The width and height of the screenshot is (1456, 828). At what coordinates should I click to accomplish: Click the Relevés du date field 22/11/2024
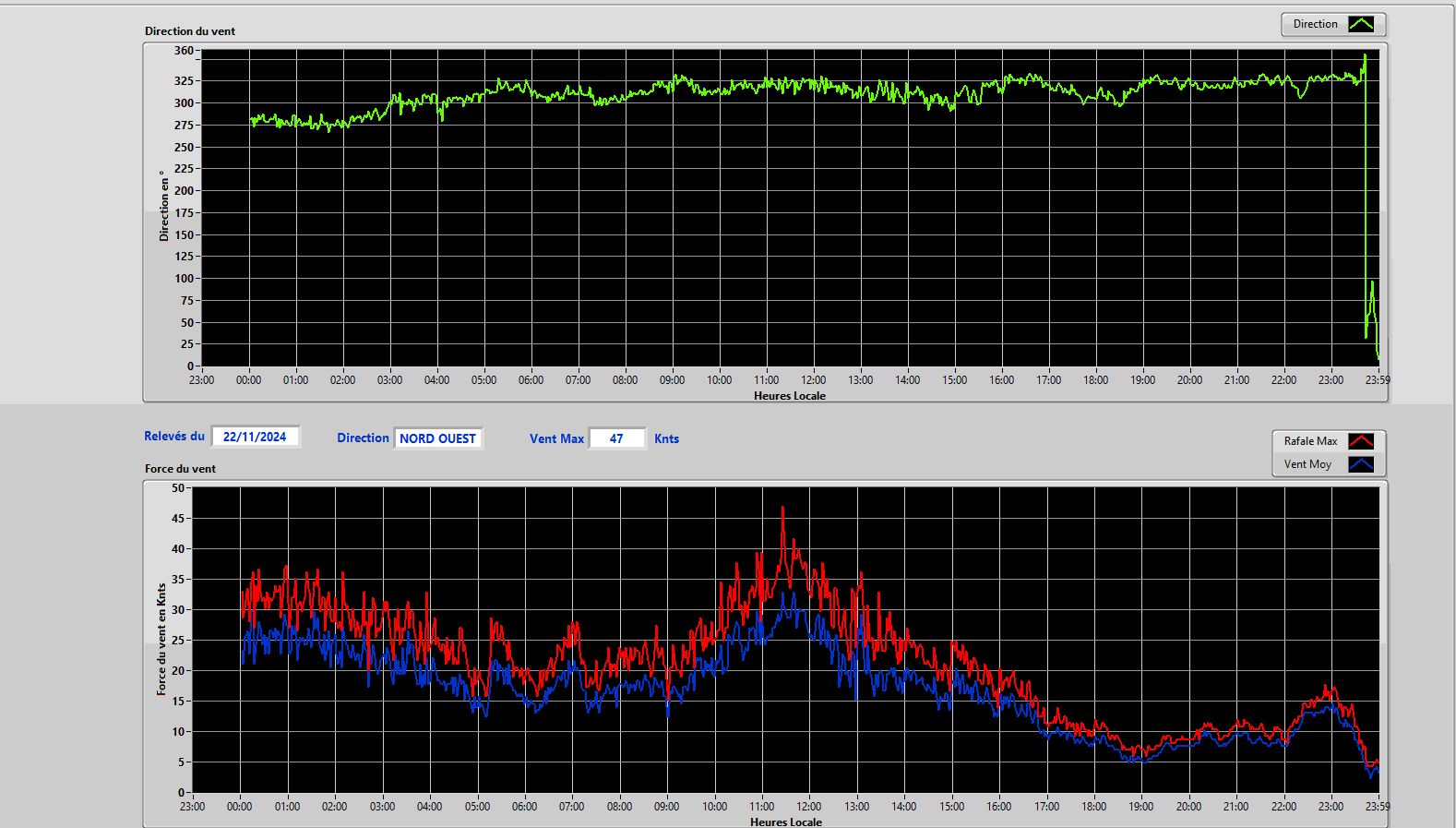click(256, 437)
